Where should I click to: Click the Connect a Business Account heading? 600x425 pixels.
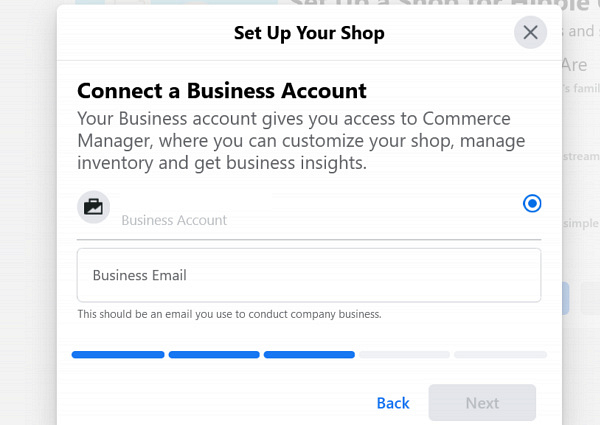[x=222, y=90]
